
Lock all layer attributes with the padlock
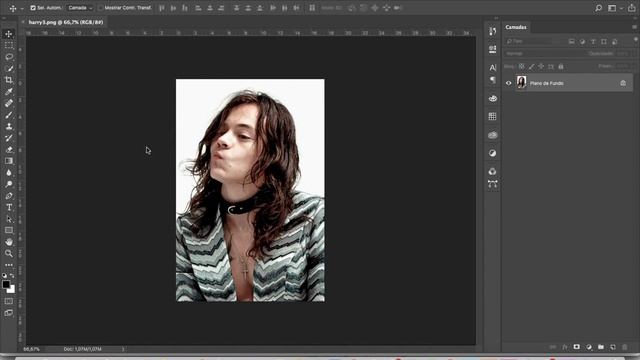561,66
